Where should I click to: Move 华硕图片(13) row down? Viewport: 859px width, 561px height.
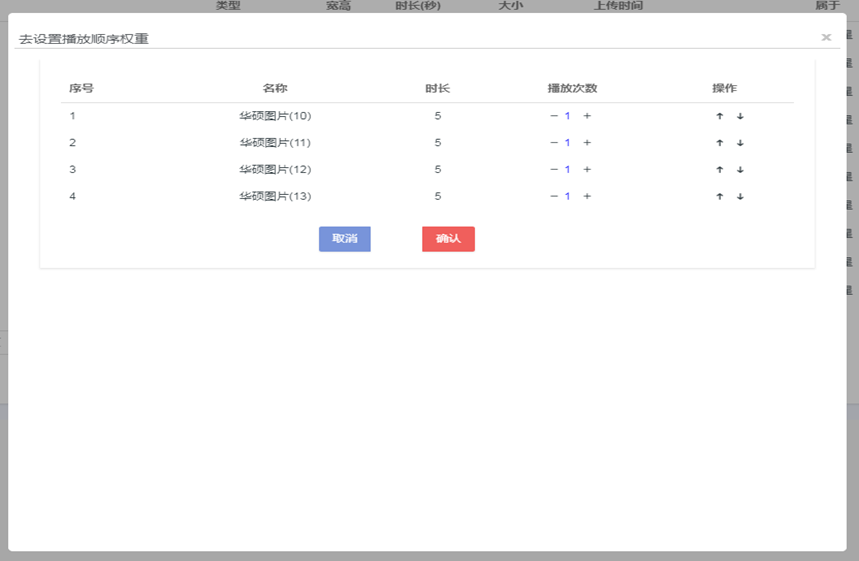[740, 197]
